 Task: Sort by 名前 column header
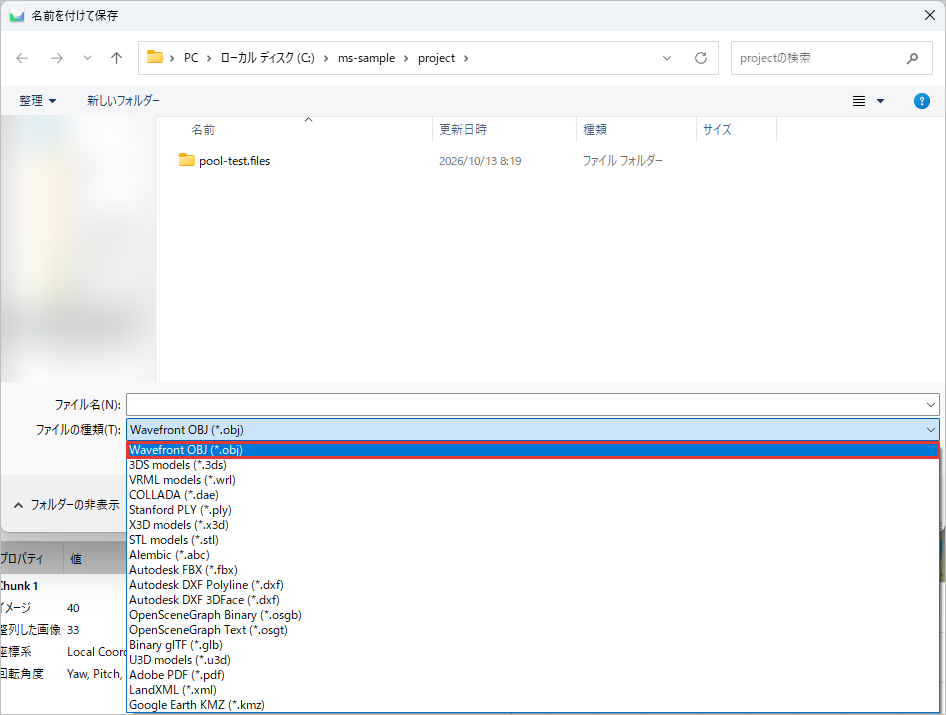296,129
